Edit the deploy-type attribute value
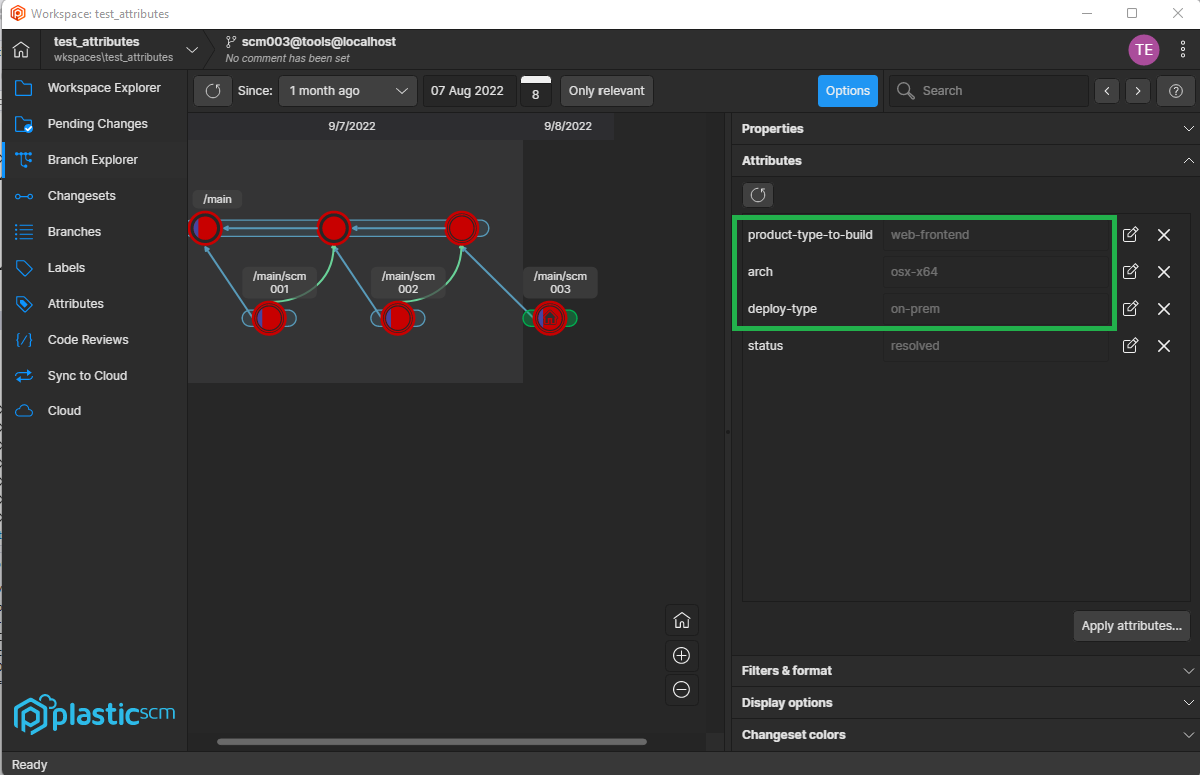This screenshot has width=1200, height=775. 1130,308
